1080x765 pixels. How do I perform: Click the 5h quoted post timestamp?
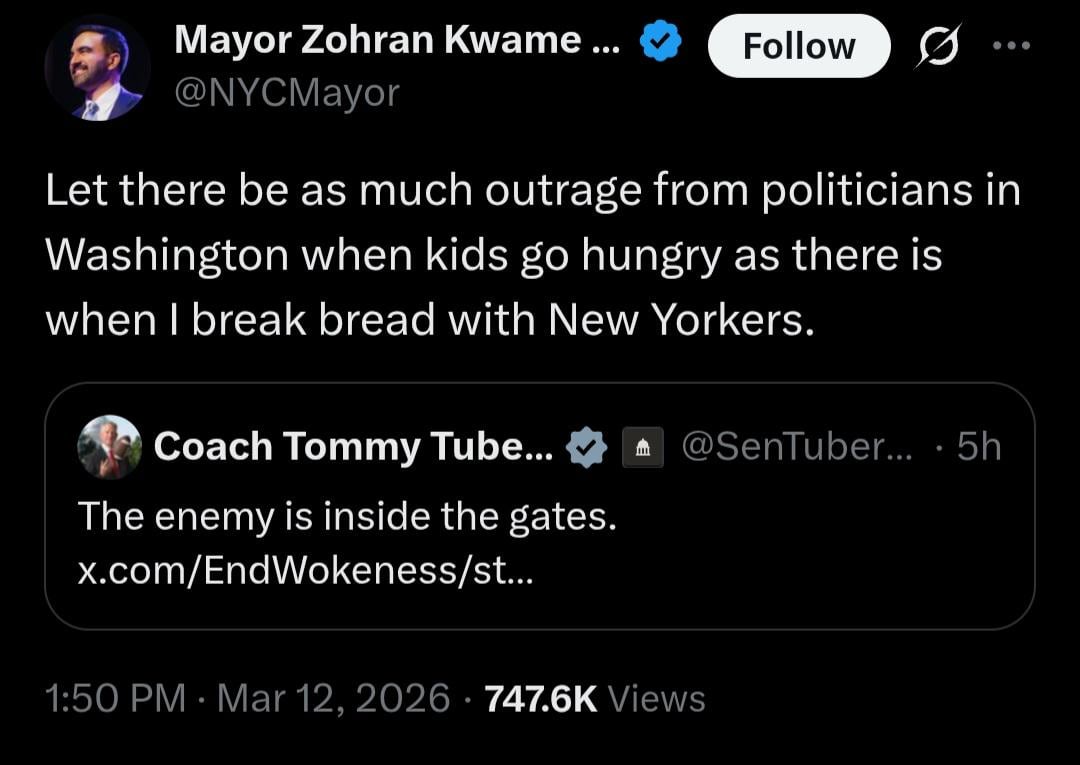(978, 447)
